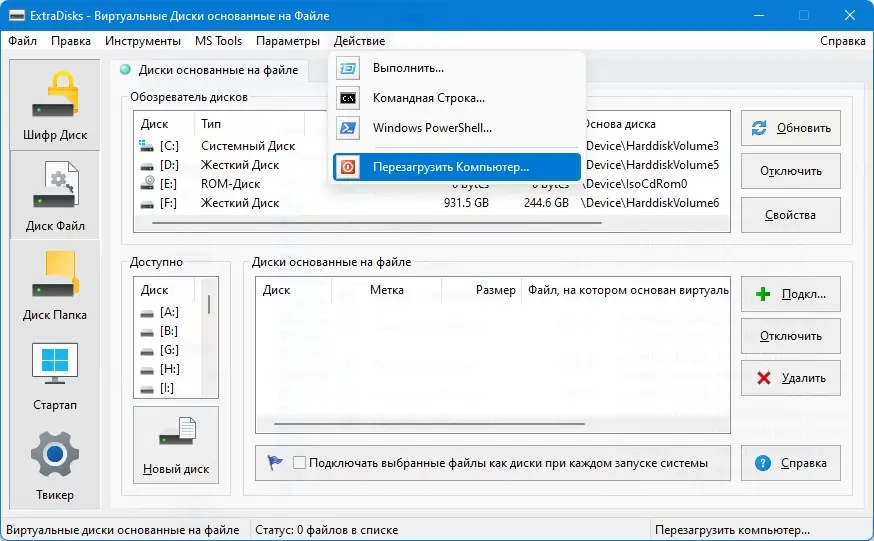Choose Выполнить... from the menu
This screenshot has width=874, height=541.
click(x=457, y=68)
